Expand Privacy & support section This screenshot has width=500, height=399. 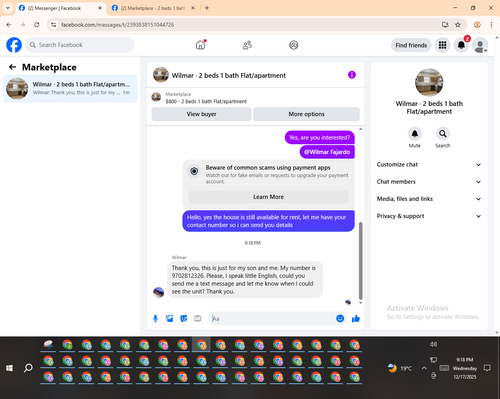coord(429,216)
